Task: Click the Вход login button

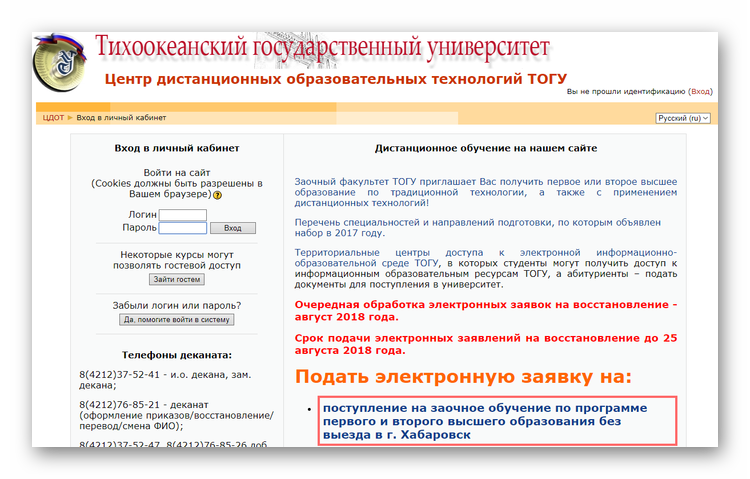Action: point(233,228)
